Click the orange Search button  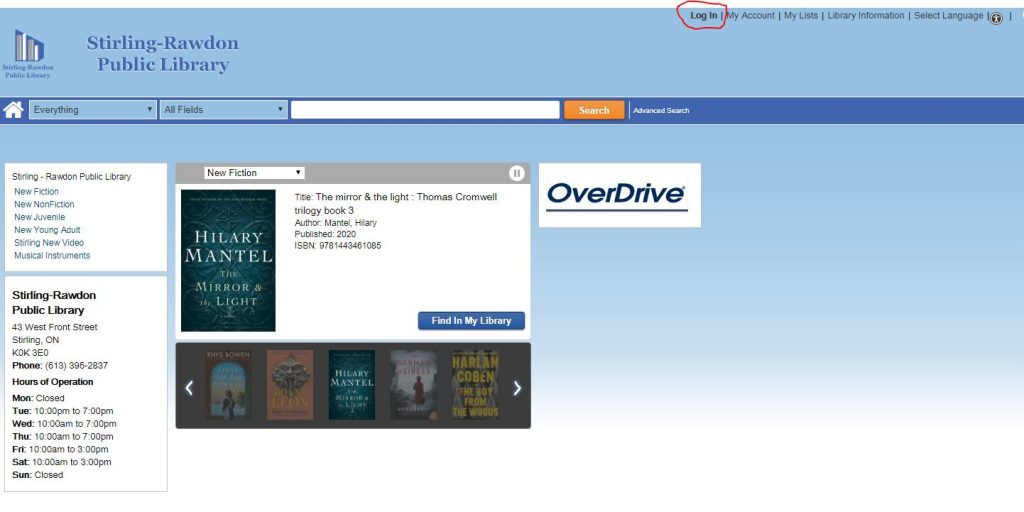(594, 110)
